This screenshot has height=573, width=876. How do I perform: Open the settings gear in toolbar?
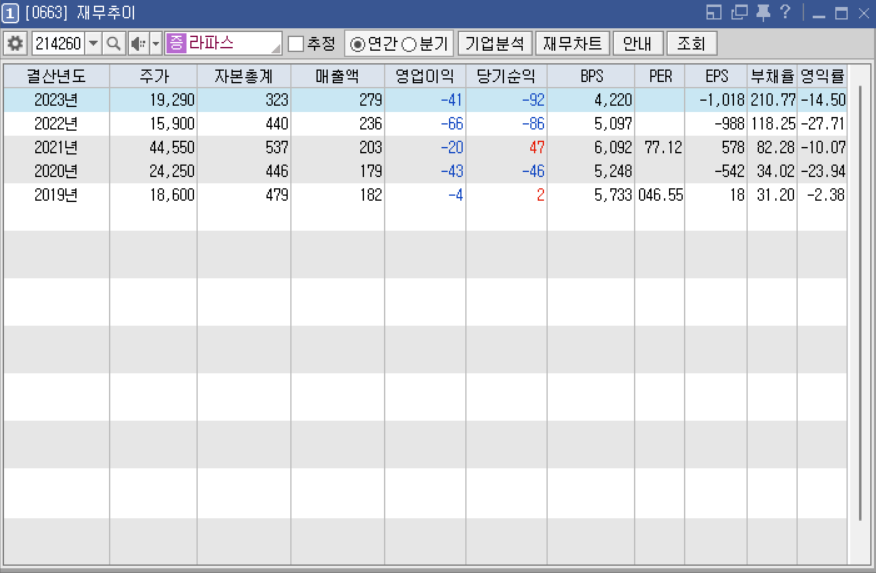(15, 44)
